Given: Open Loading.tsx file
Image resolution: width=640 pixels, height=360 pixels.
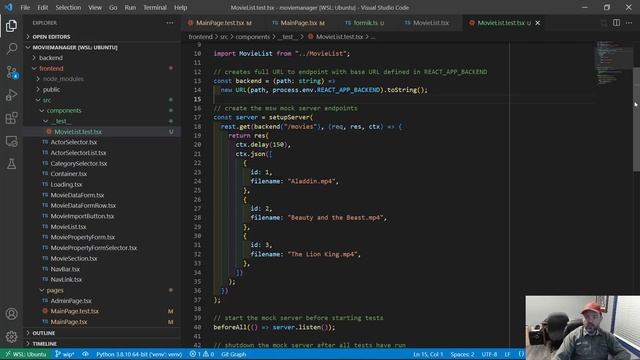Looking at the screenshot, I should 102,184.
